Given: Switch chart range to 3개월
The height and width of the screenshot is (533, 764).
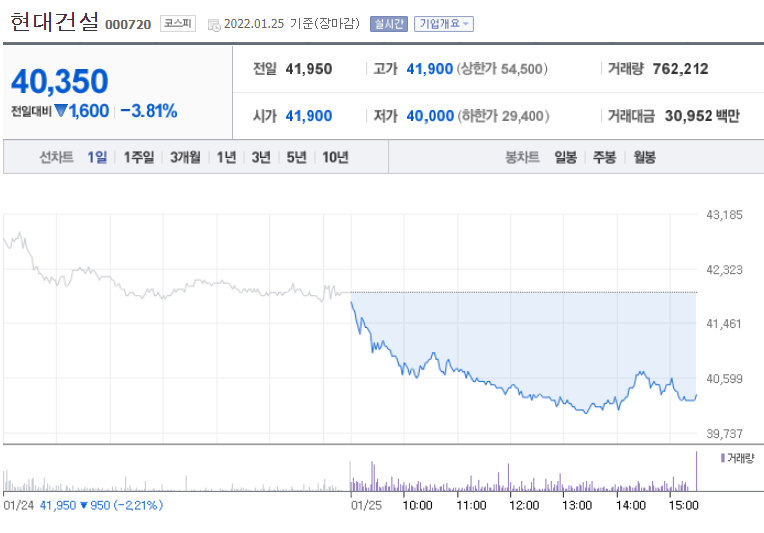Looking at the screenshot, I should pyautogui.click(x=185, y=157).
